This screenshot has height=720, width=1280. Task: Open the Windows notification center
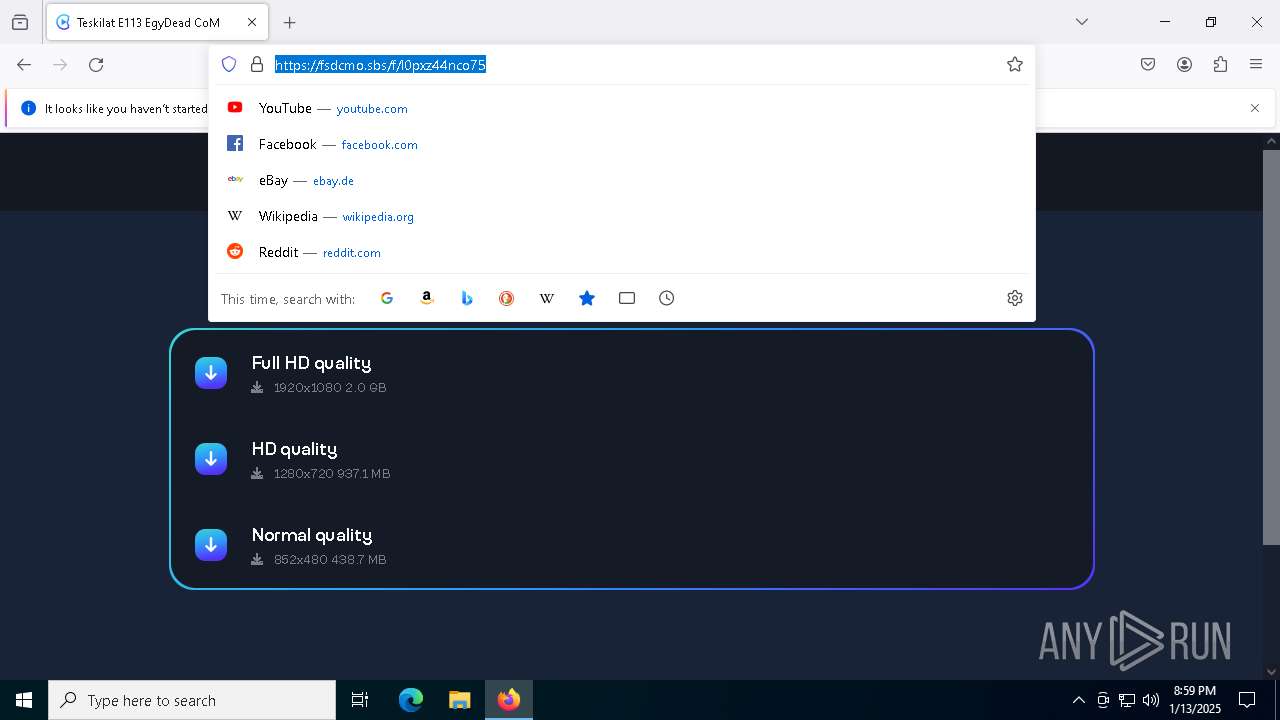[1247, 700]
